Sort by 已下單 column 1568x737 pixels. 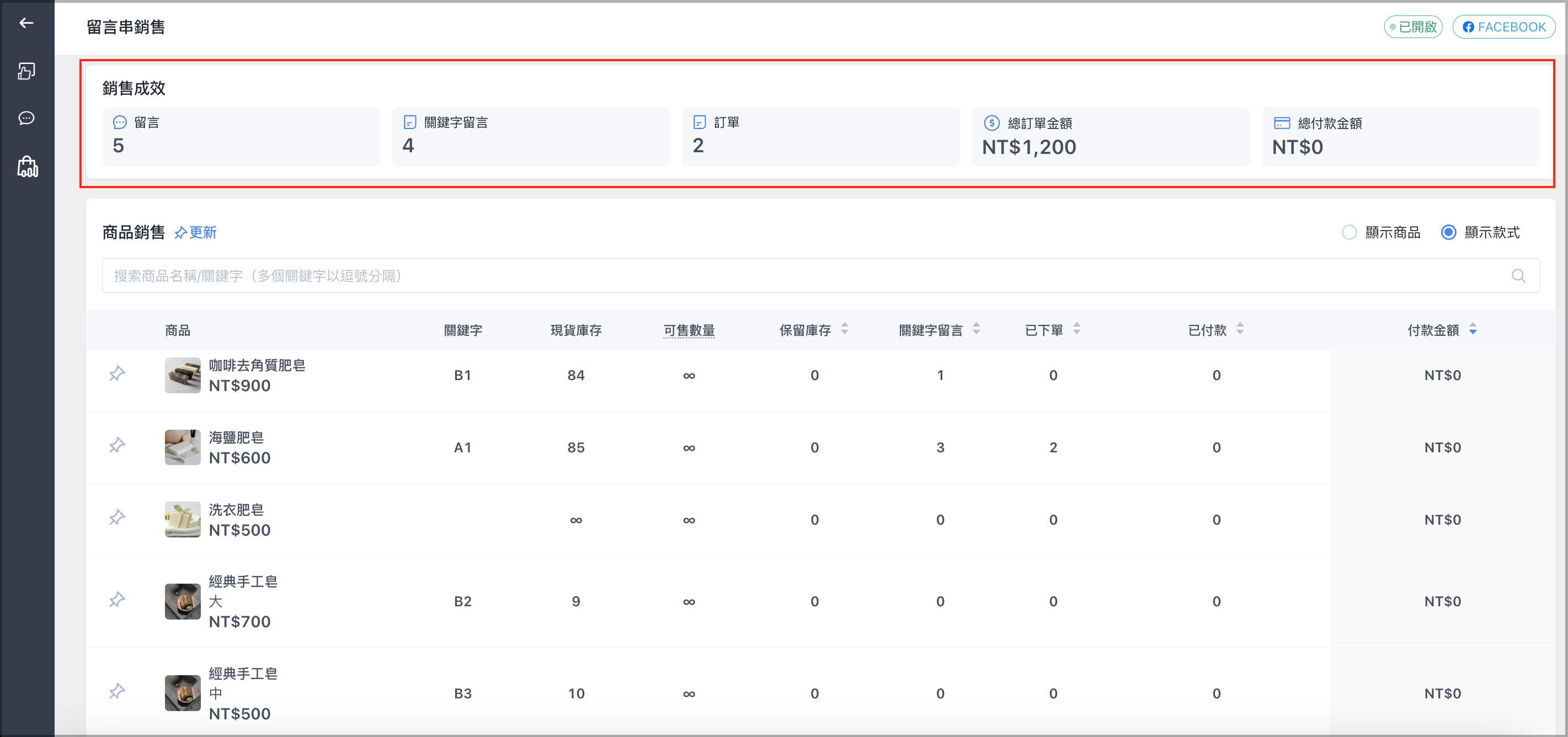click(x=1077, y=329)
